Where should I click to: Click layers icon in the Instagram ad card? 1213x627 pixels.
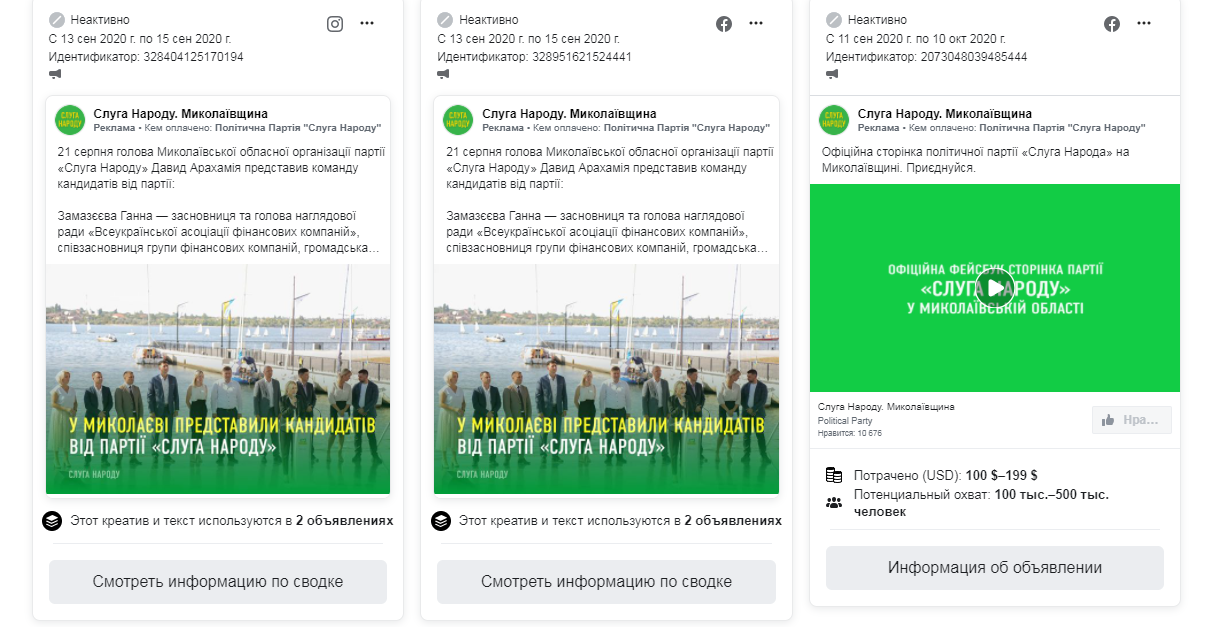point(52,521)
